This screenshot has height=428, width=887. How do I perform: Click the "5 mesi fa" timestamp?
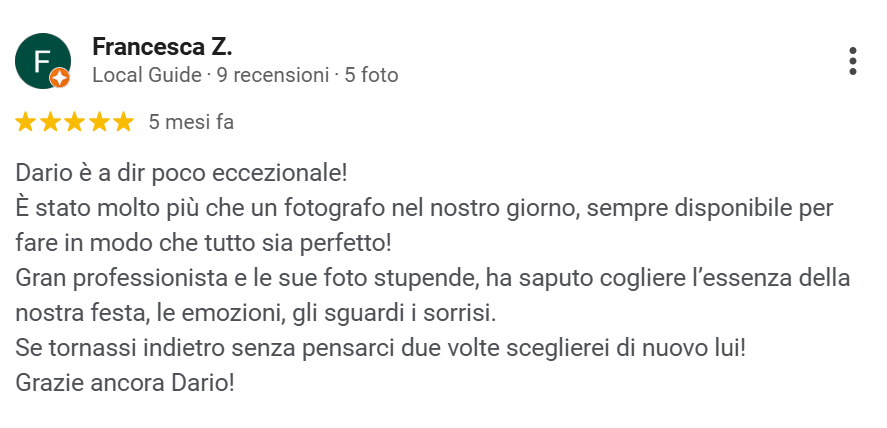coord(191,123)
